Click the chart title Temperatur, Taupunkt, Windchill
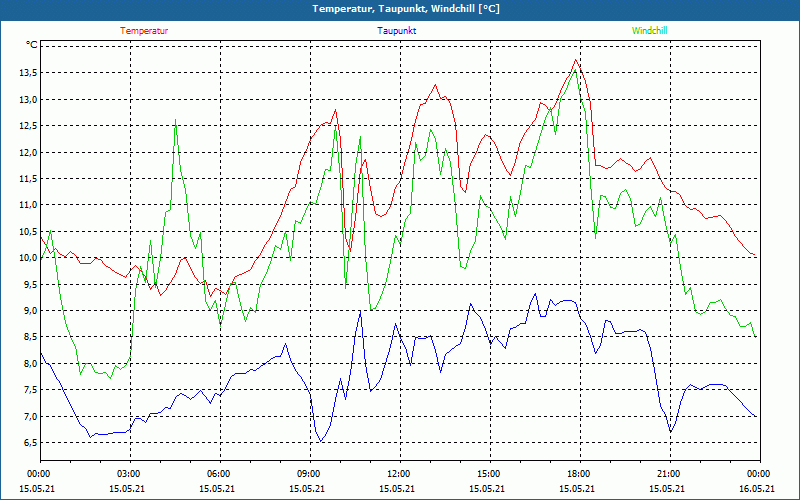 406,9
